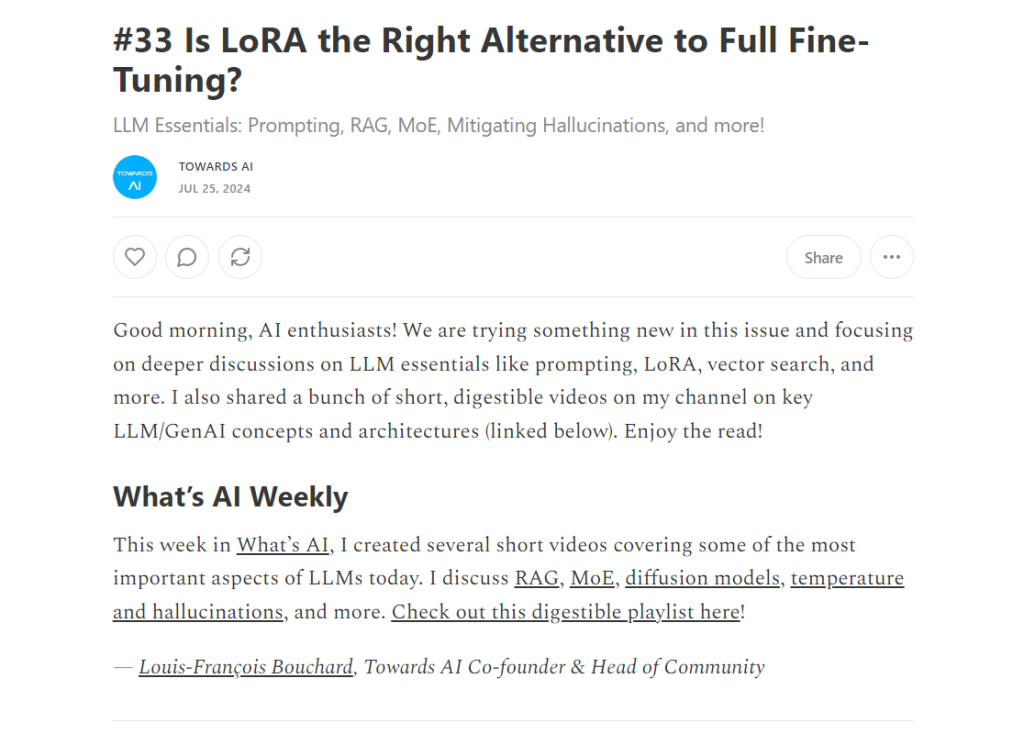Click "Towards AI Co-founder & Head of Community" text
The width and height of the screenshot is (1024, 734).
(564, 667)
